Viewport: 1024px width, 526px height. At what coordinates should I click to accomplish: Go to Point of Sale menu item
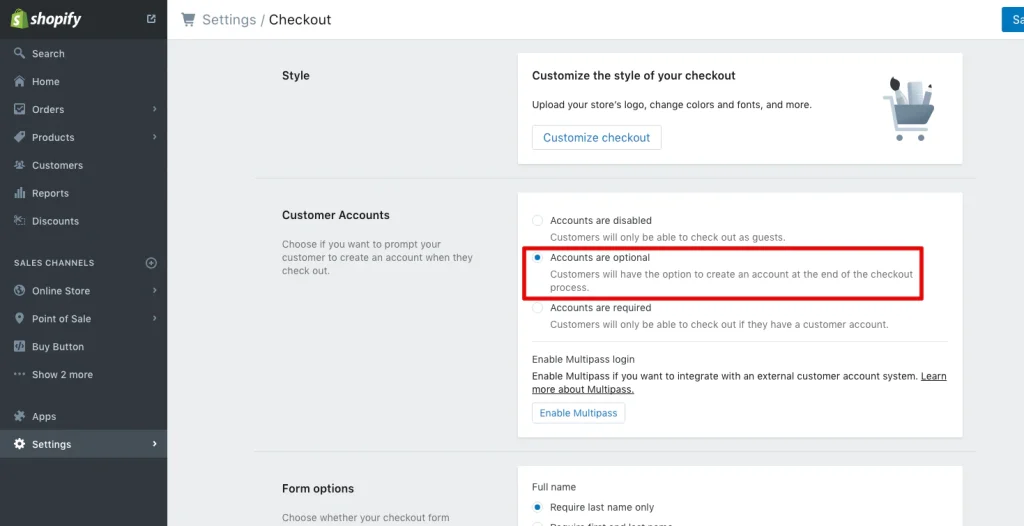coord(61,319)
